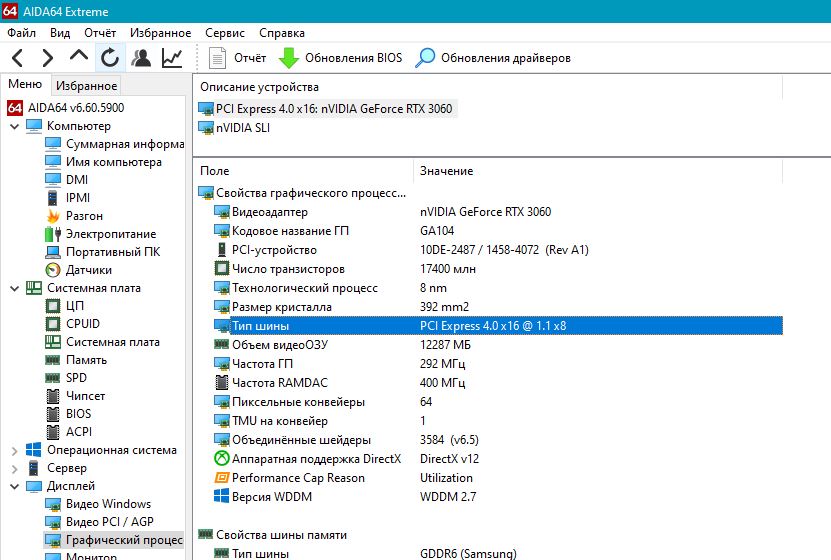
Task: Select Системная плата child item
Action: pyautogui.click(x=103, y=342)
